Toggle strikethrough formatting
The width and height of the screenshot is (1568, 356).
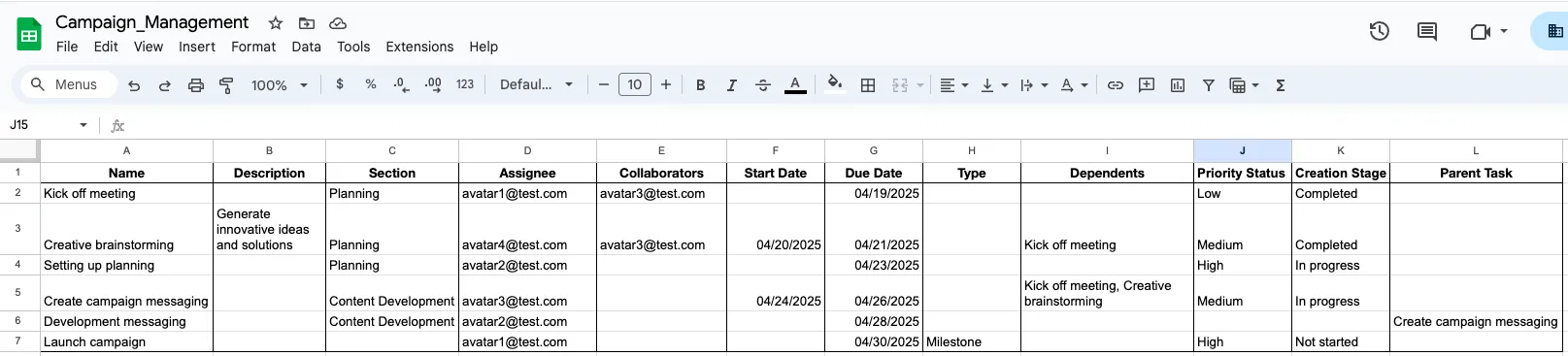[763, 85]
